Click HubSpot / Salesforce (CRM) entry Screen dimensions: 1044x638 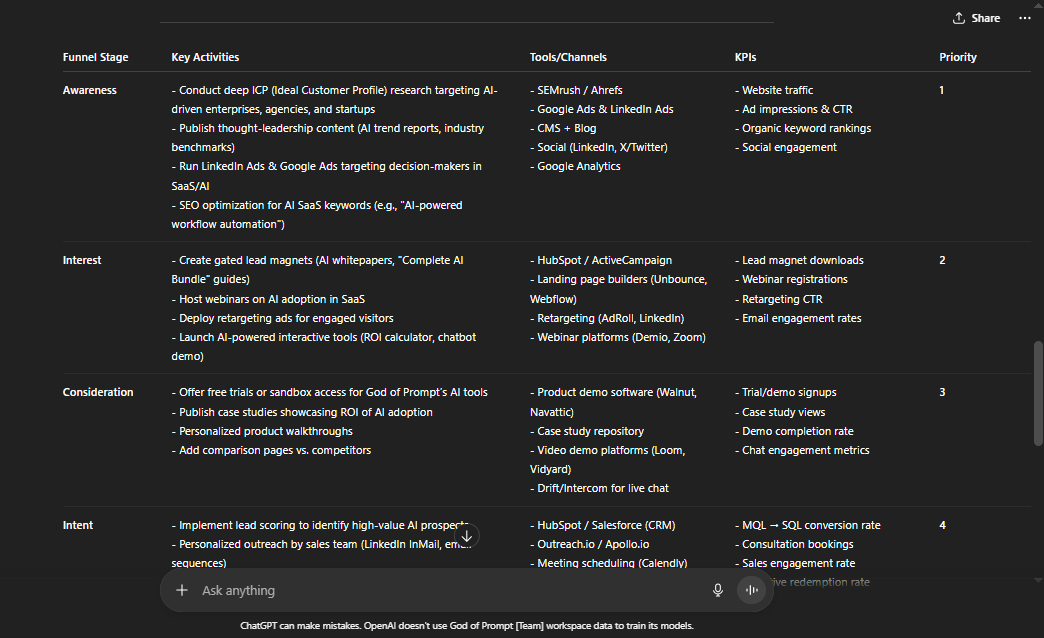tap(603, 525)
